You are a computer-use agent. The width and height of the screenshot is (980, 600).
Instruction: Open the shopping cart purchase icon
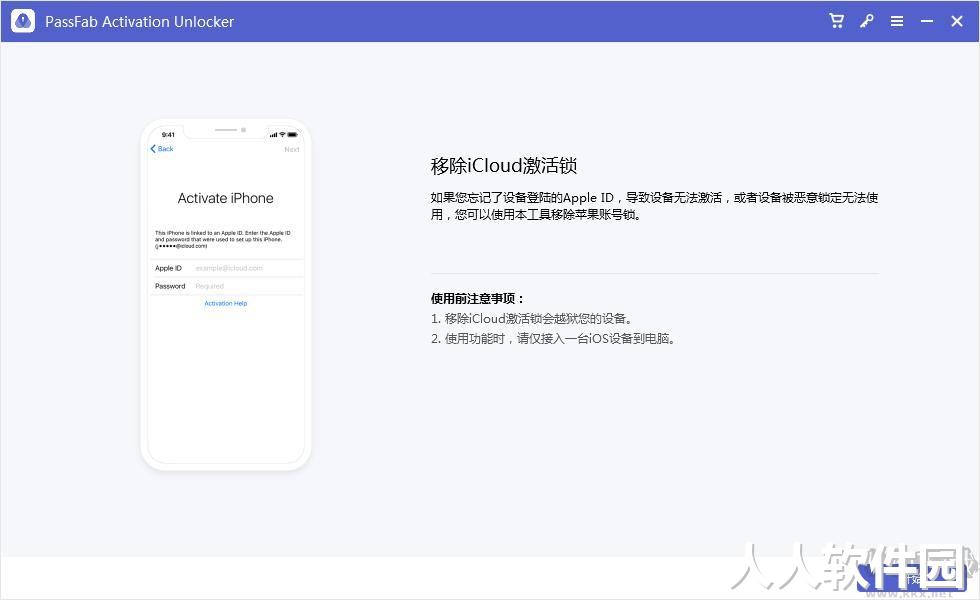[x=836, y=21]
